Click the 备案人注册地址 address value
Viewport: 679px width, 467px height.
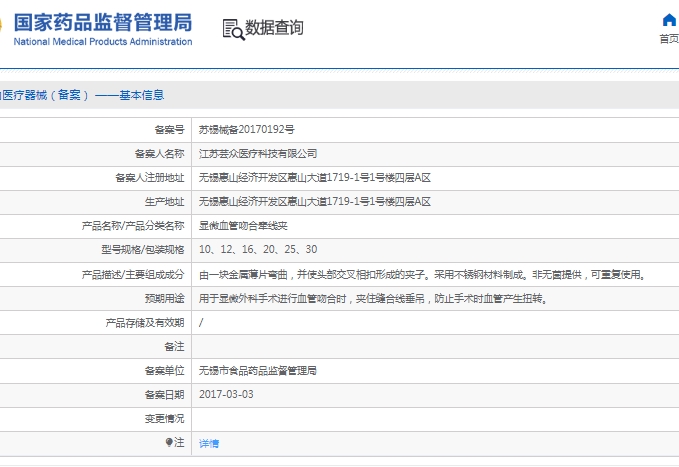tap(315, 177)
